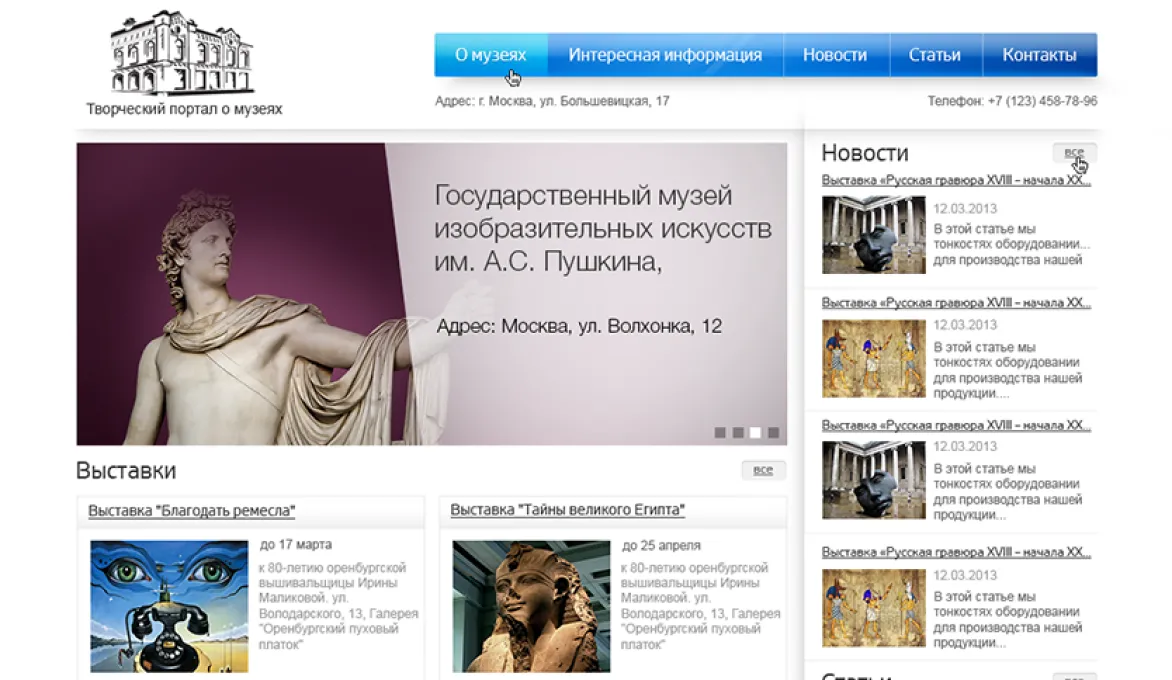Go to the 'Новости' navigation tab
Viewport: 1172px width, 680px height.
(835, 55)
